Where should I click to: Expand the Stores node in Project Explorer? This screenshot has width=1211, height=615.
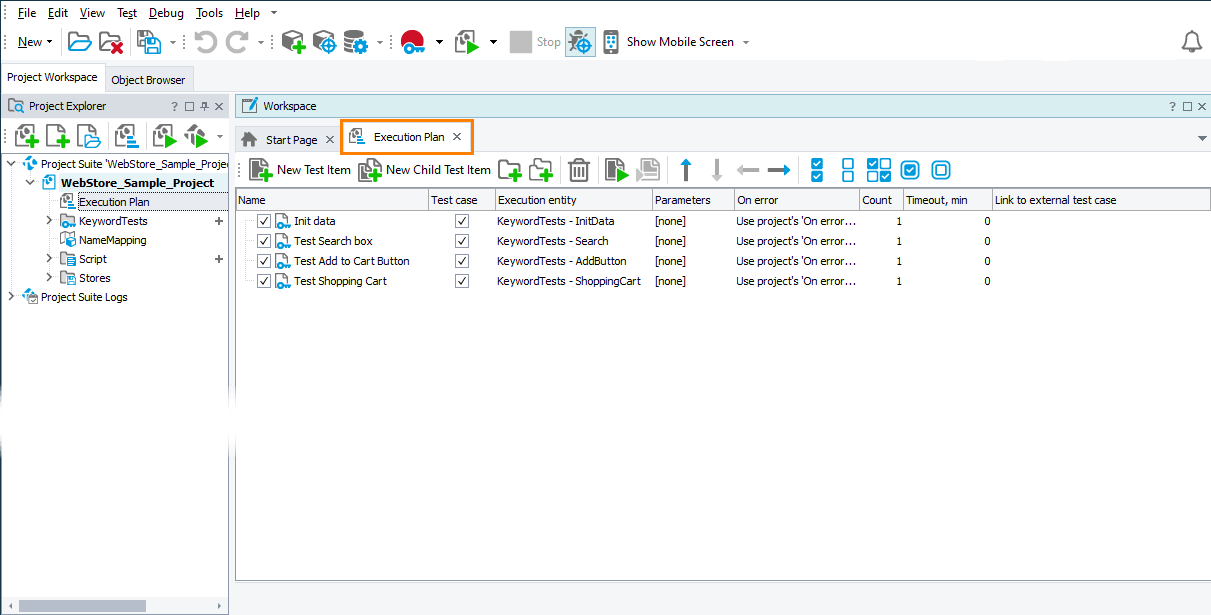click(48, 277)
